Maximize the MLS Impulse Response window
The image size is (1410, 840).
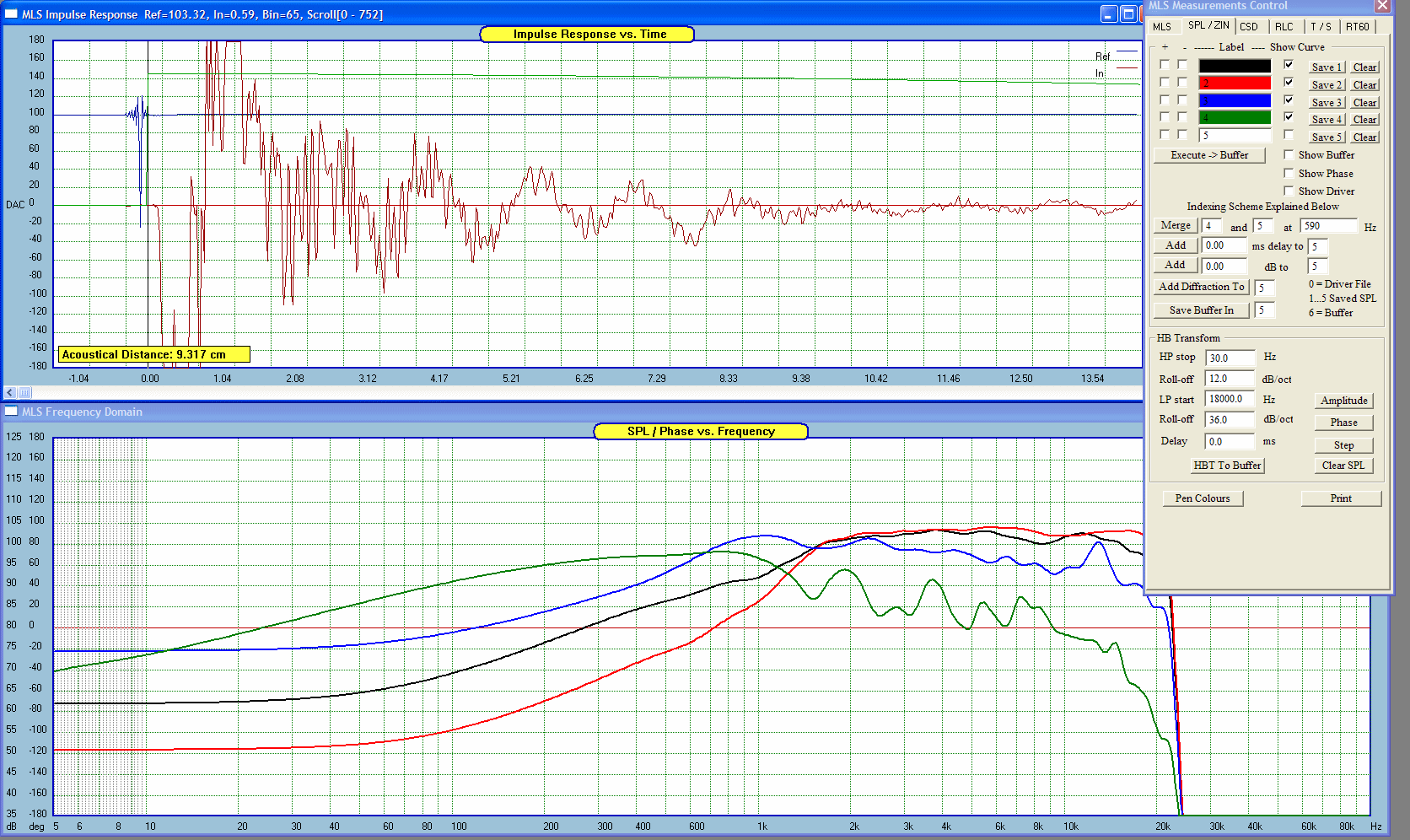[x=1128, y=13]
